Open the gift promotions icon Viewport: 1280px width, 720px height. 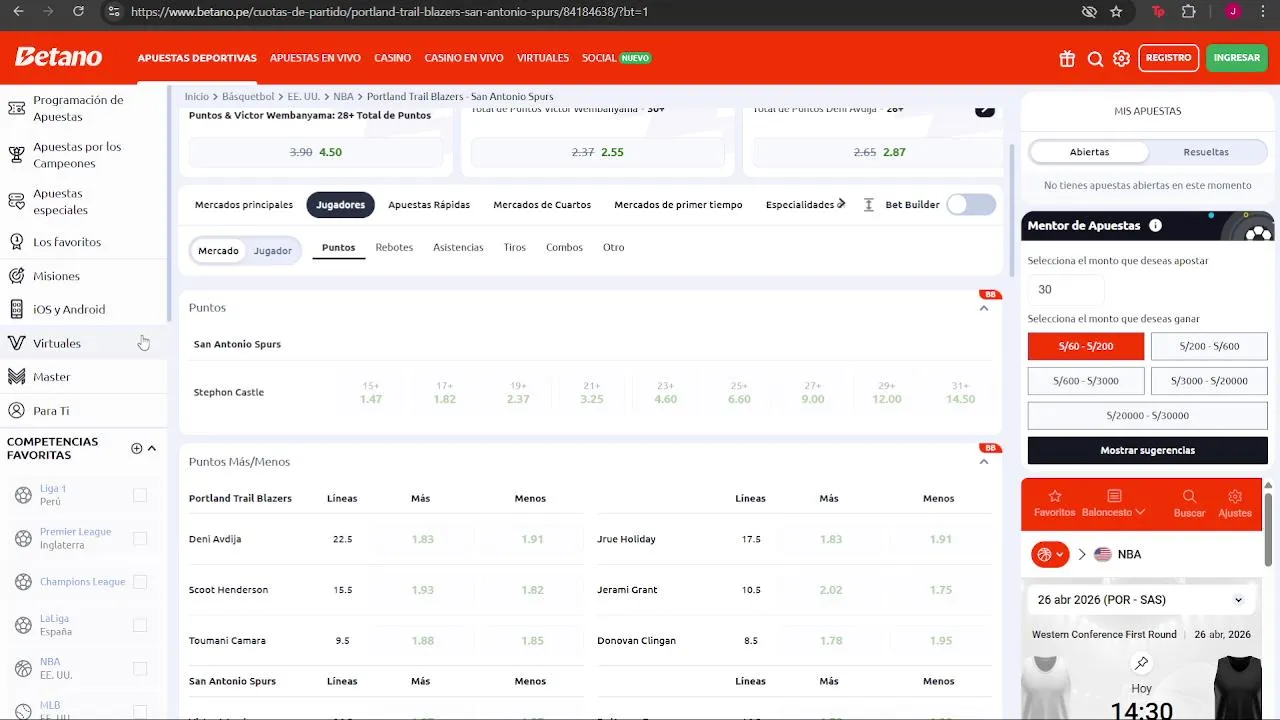1067,59
